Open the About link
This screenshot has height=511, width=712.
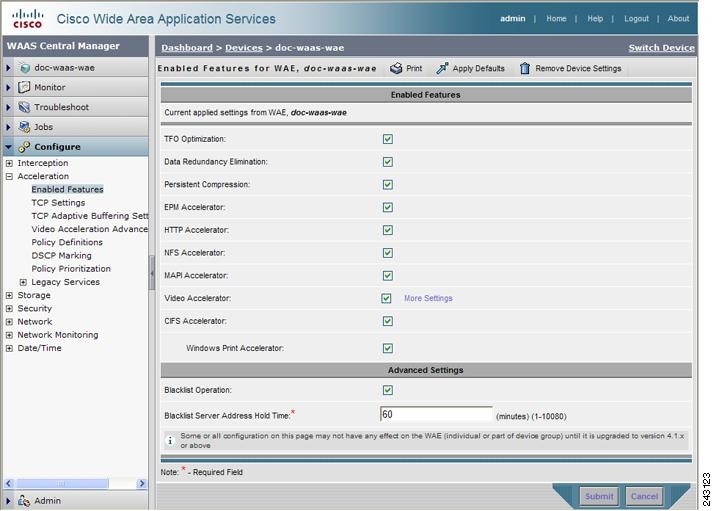(678, 19)
